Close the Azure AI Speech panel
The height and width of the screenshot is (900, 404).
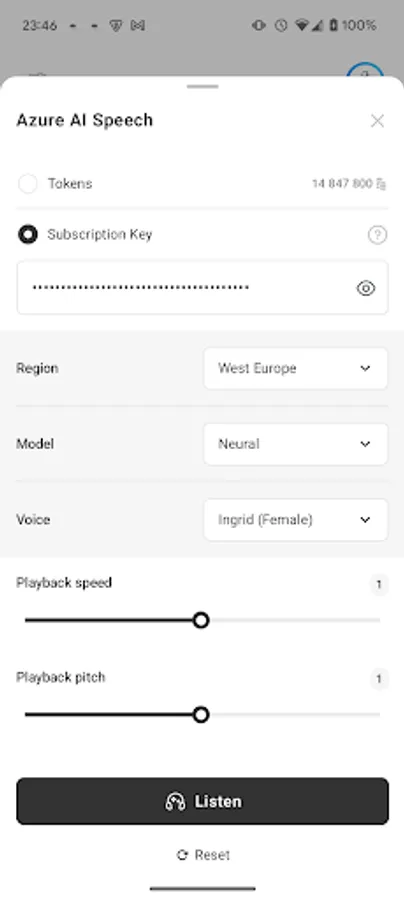click(377, 121)
